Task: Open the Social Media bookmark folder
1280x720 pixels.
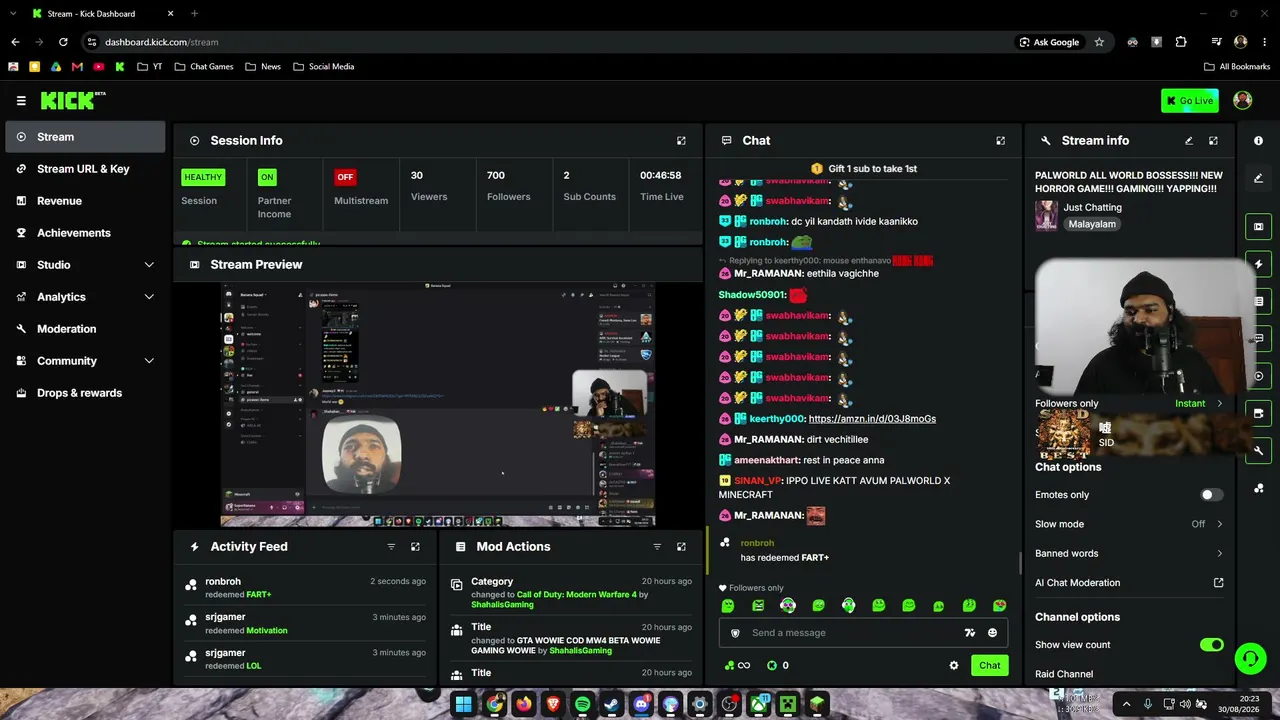Action: coord(324,67)
